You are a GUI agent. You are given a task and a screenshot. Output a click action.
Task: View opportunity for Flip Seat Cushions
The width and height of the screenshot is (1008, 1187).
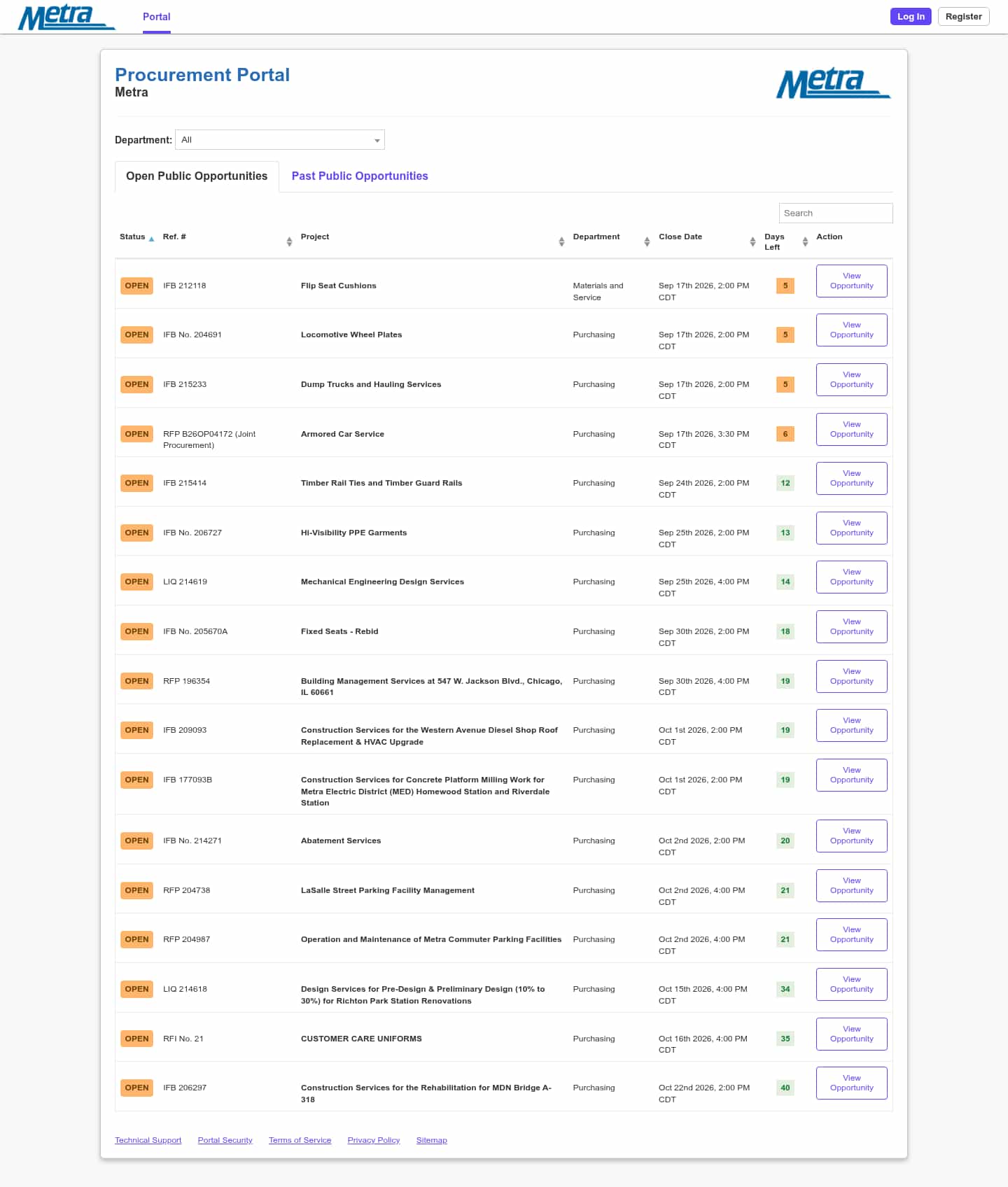(x=852, y=281)
